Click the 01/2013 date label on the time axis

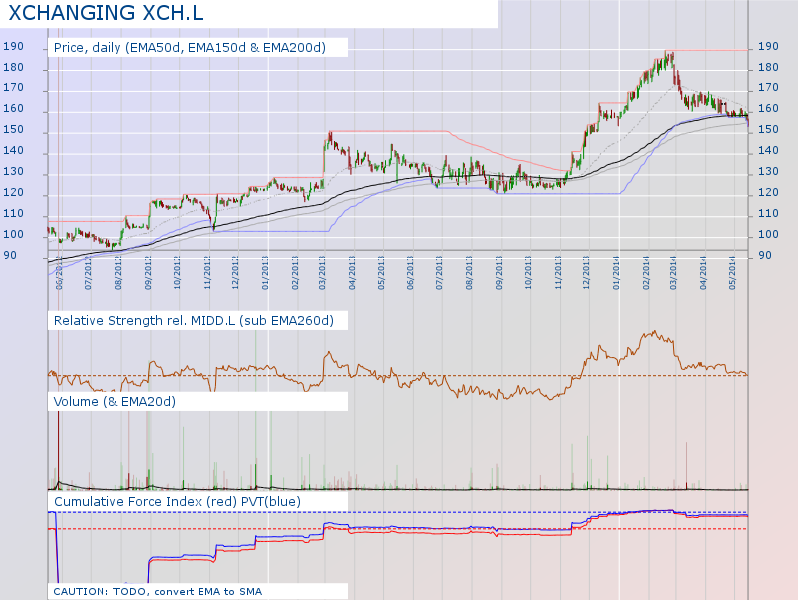pyautogui.click(x=265, y=273)
